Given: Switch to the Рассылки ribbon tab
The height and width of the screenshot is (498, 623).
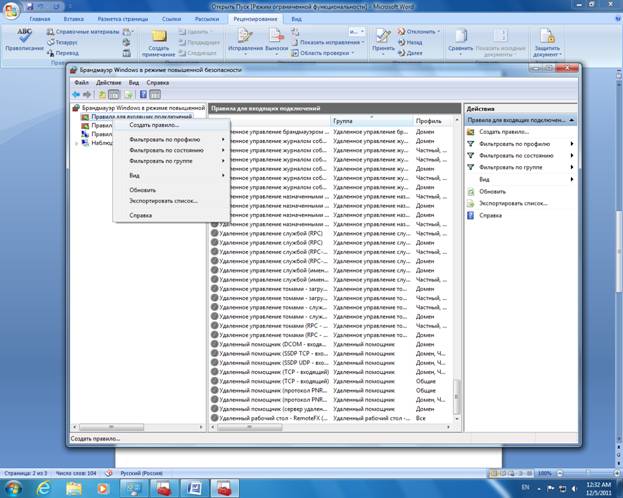Looking at the screenshot, I should coord(207,19).
